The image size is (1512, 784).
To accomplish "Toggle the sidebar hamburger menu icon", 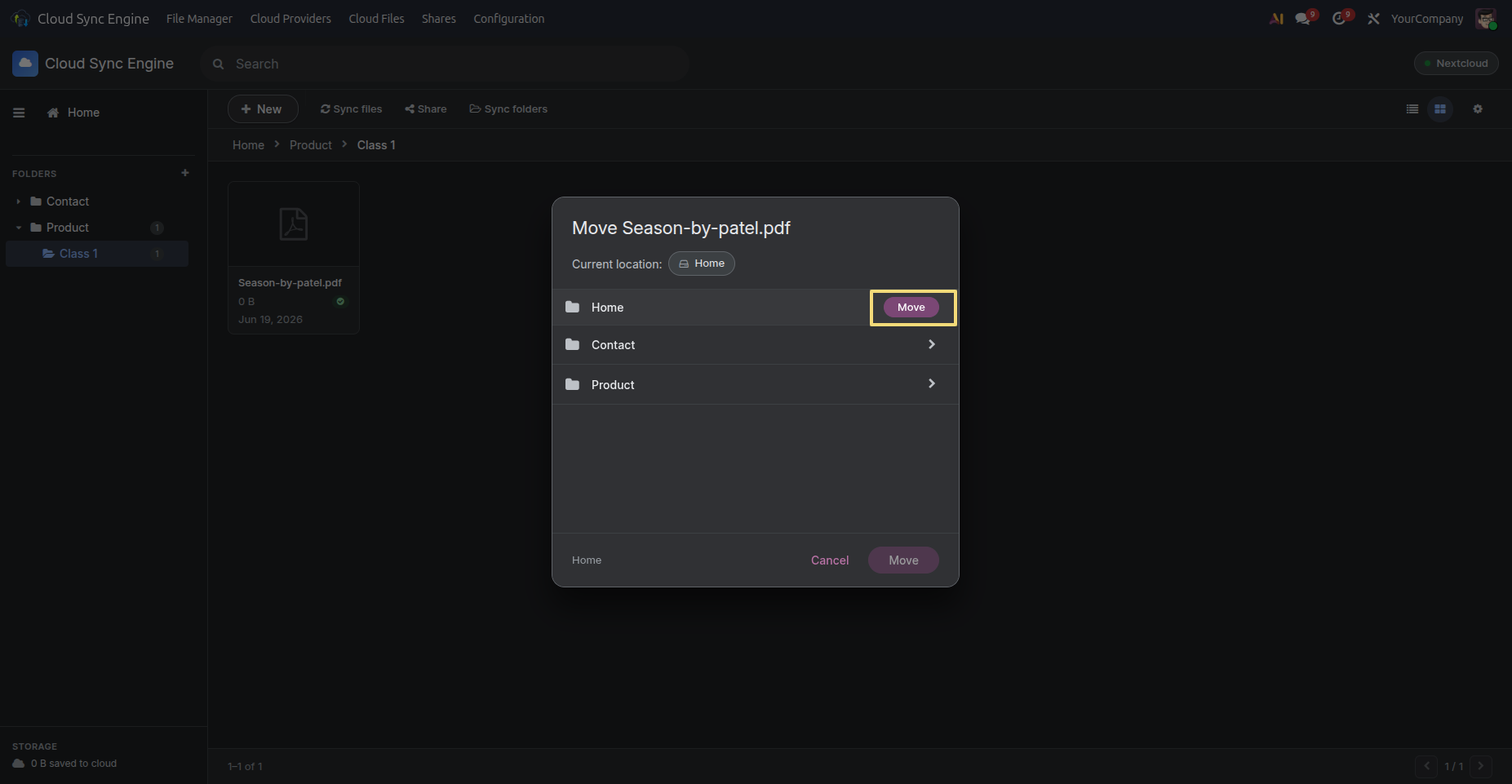I will [19, 113].
